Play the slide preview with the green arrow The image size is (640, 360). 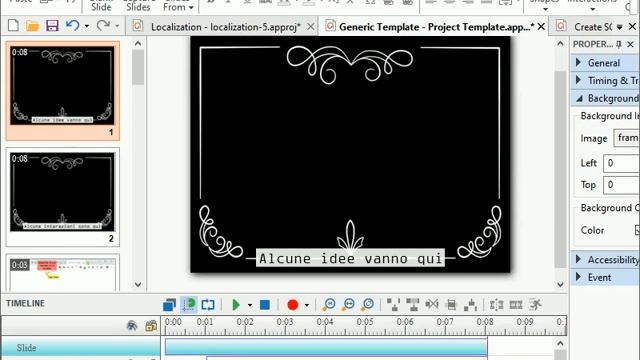coord(236,304)
